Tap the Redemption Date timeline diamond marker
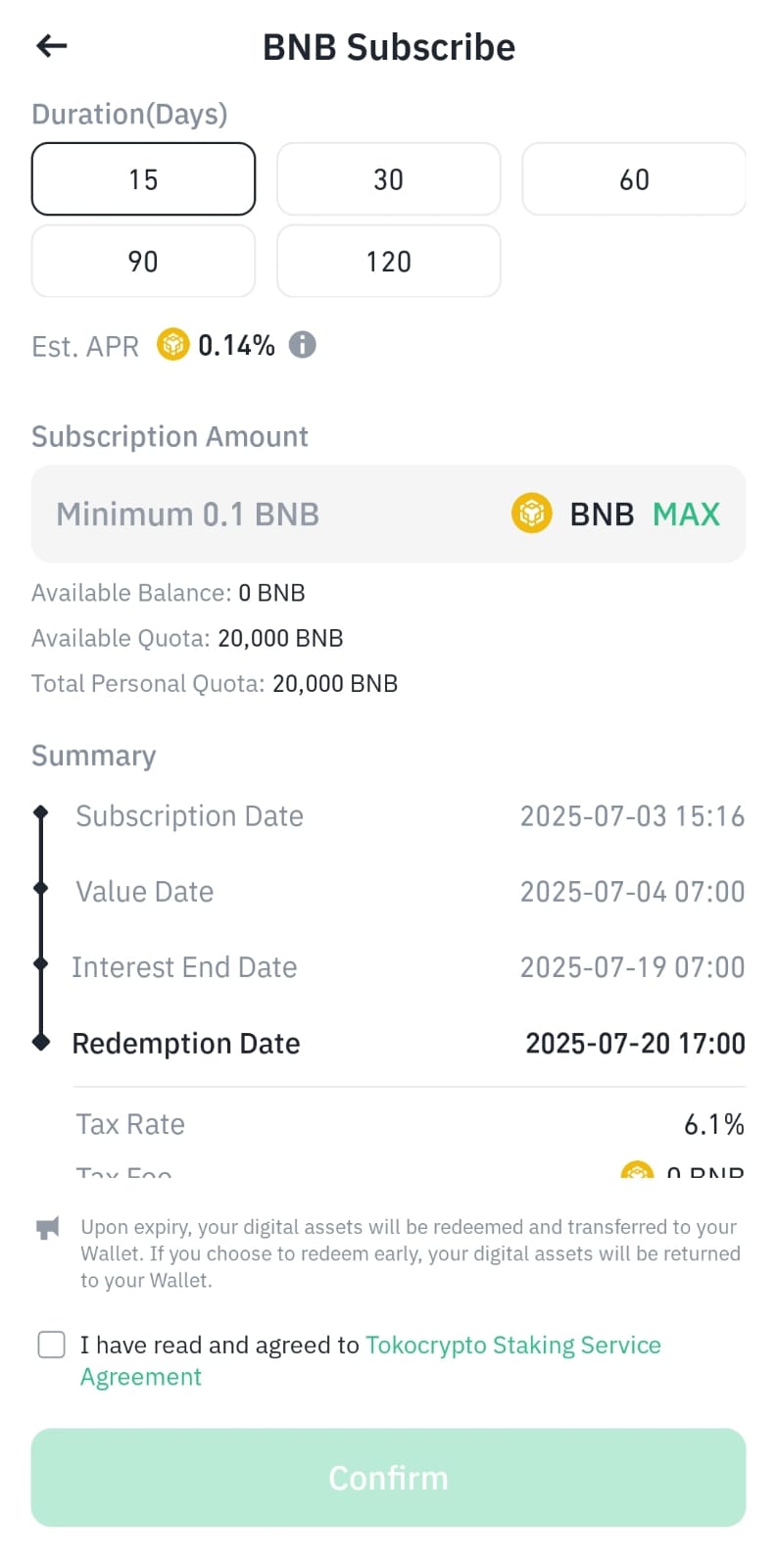 (x=41, y=1042)
